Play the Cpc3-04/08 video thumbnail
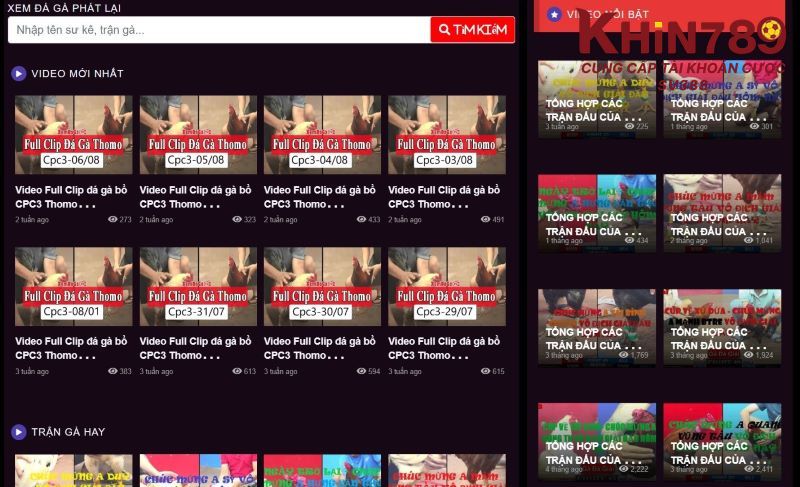800x487 pixels. click(x=322, y=135)
